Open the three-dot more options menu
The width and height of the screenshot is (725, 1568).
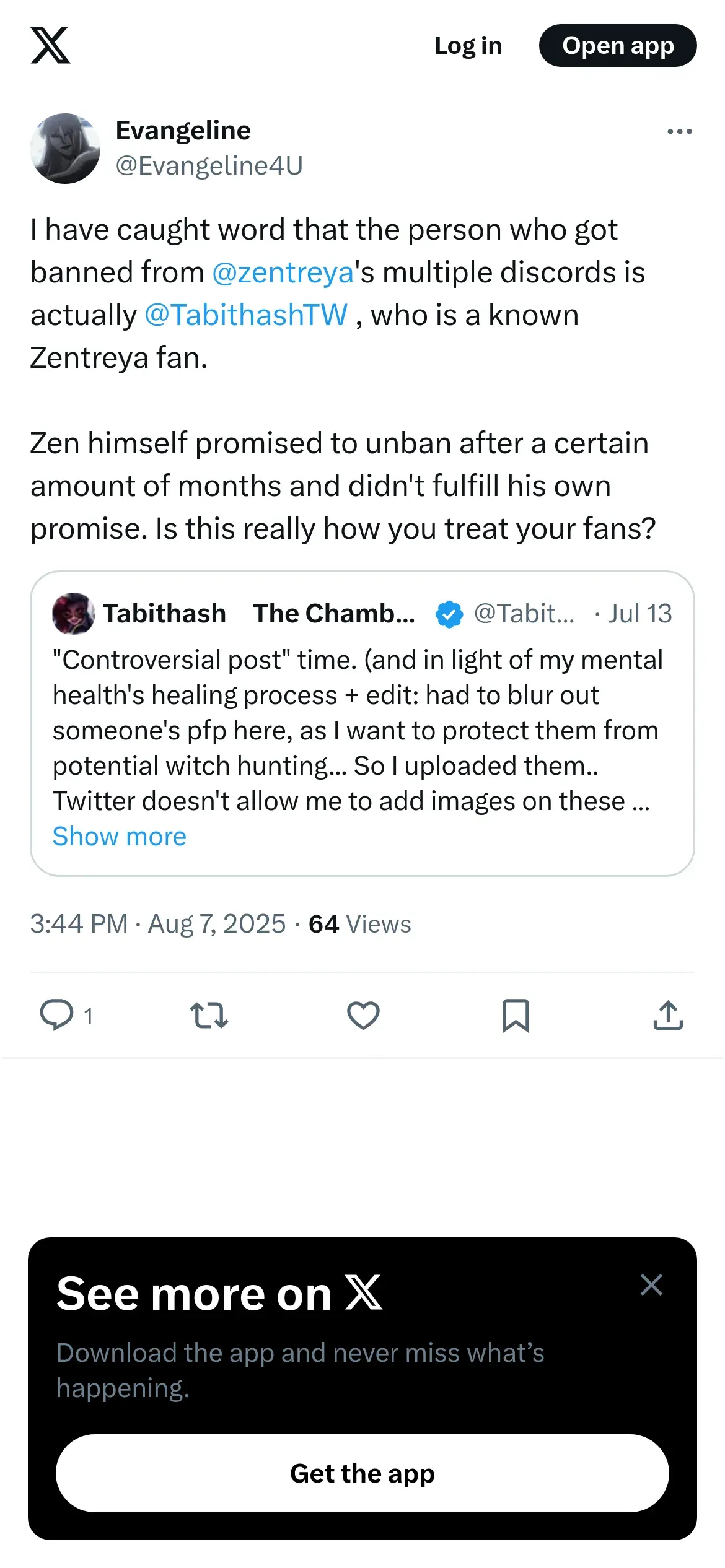click(679, 131)
